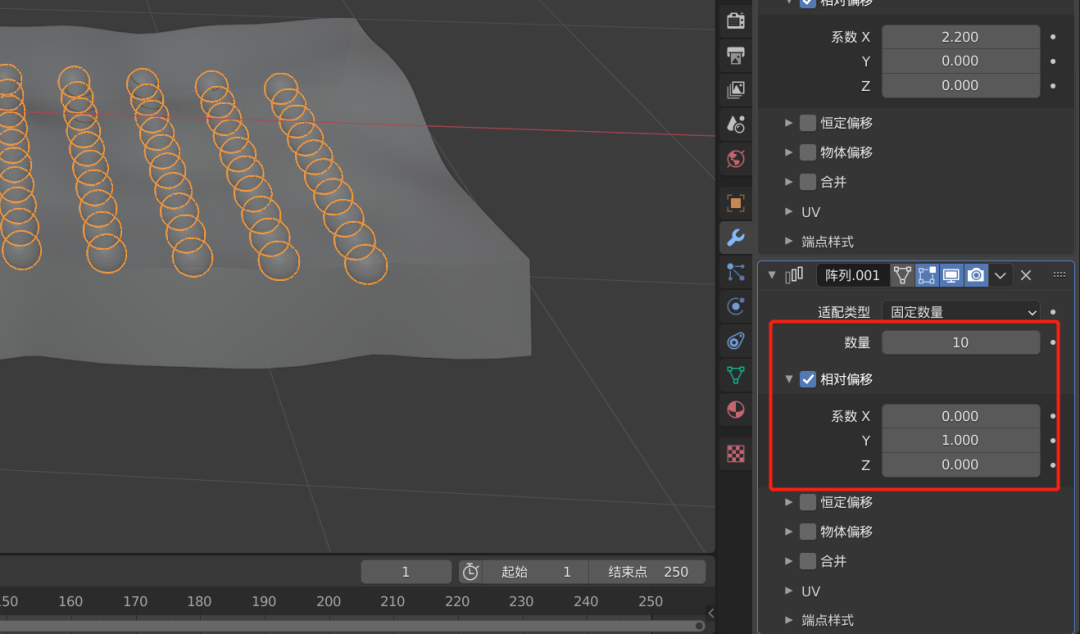Toggle the preview range clock icon
Screen dimensions: 1080x634
pos(470,572)
